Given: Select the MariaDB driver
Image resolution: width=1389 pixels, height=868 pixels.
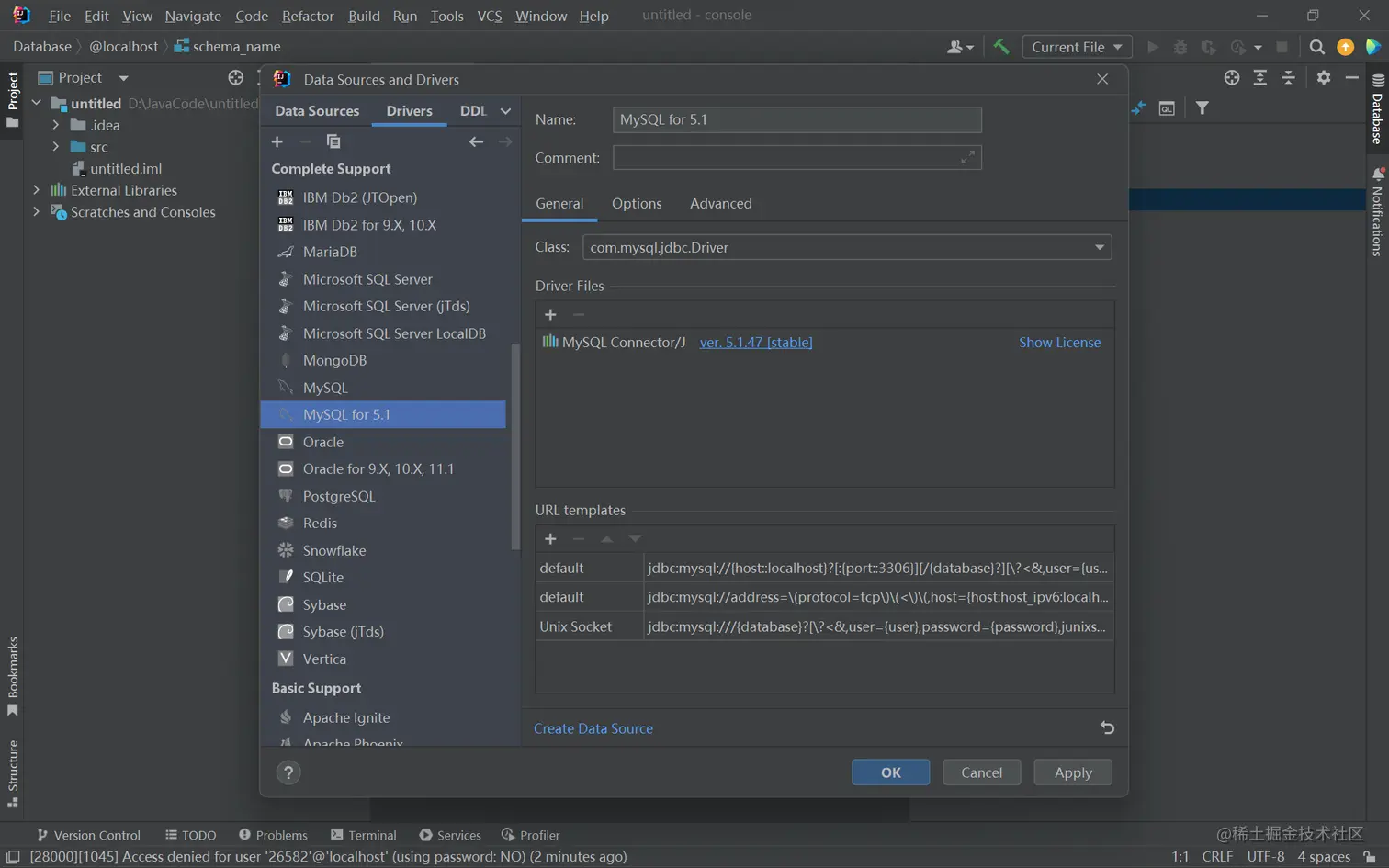Looking at the screenshot, I should (383, 252).
